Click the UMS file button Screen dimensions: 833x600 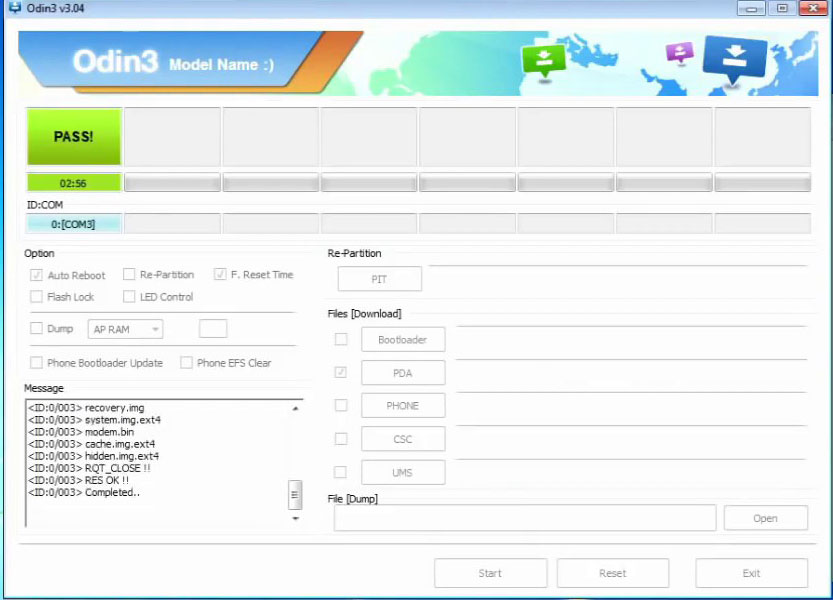[403, 472]
